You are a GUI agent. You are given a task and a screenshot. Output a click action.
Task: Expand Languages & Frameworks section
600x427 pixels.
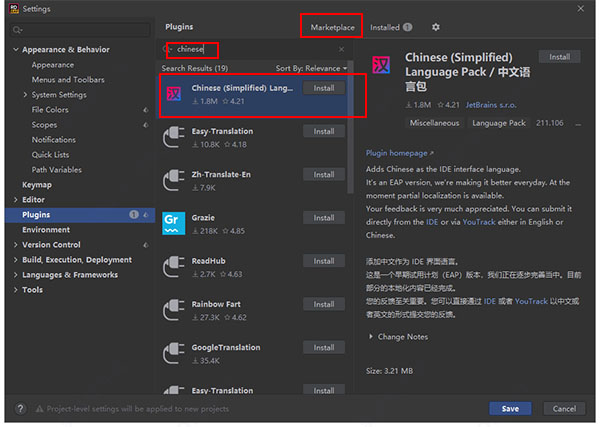(16, 275)
